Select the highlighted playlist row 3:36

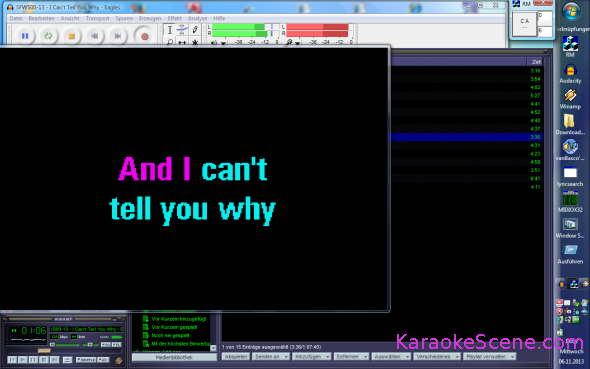point(467,137)
